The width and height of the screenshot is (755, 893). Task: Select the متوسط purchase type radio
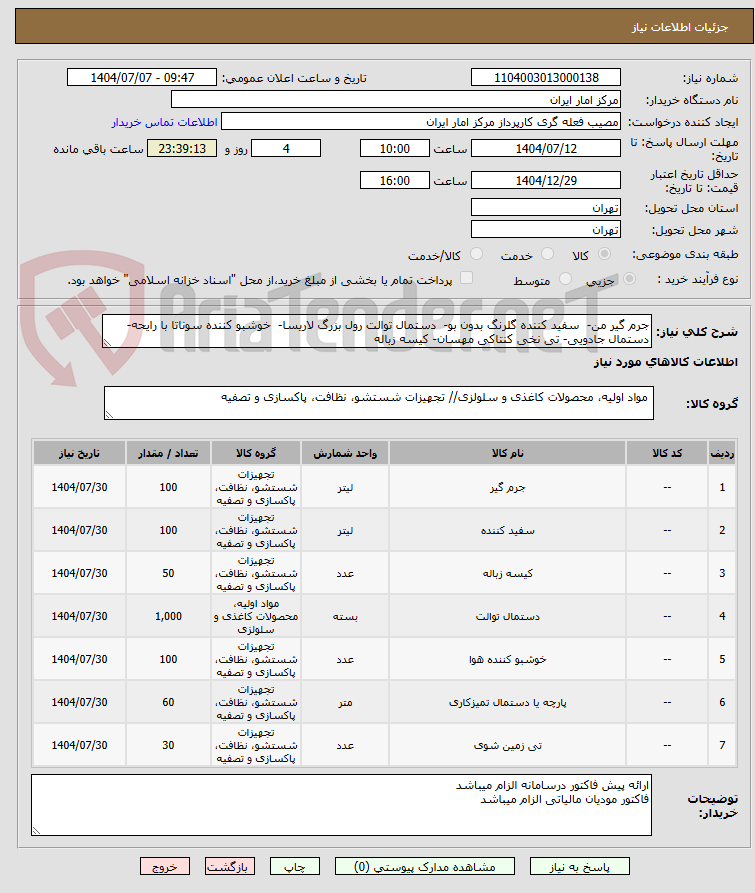tap(565, 278)
